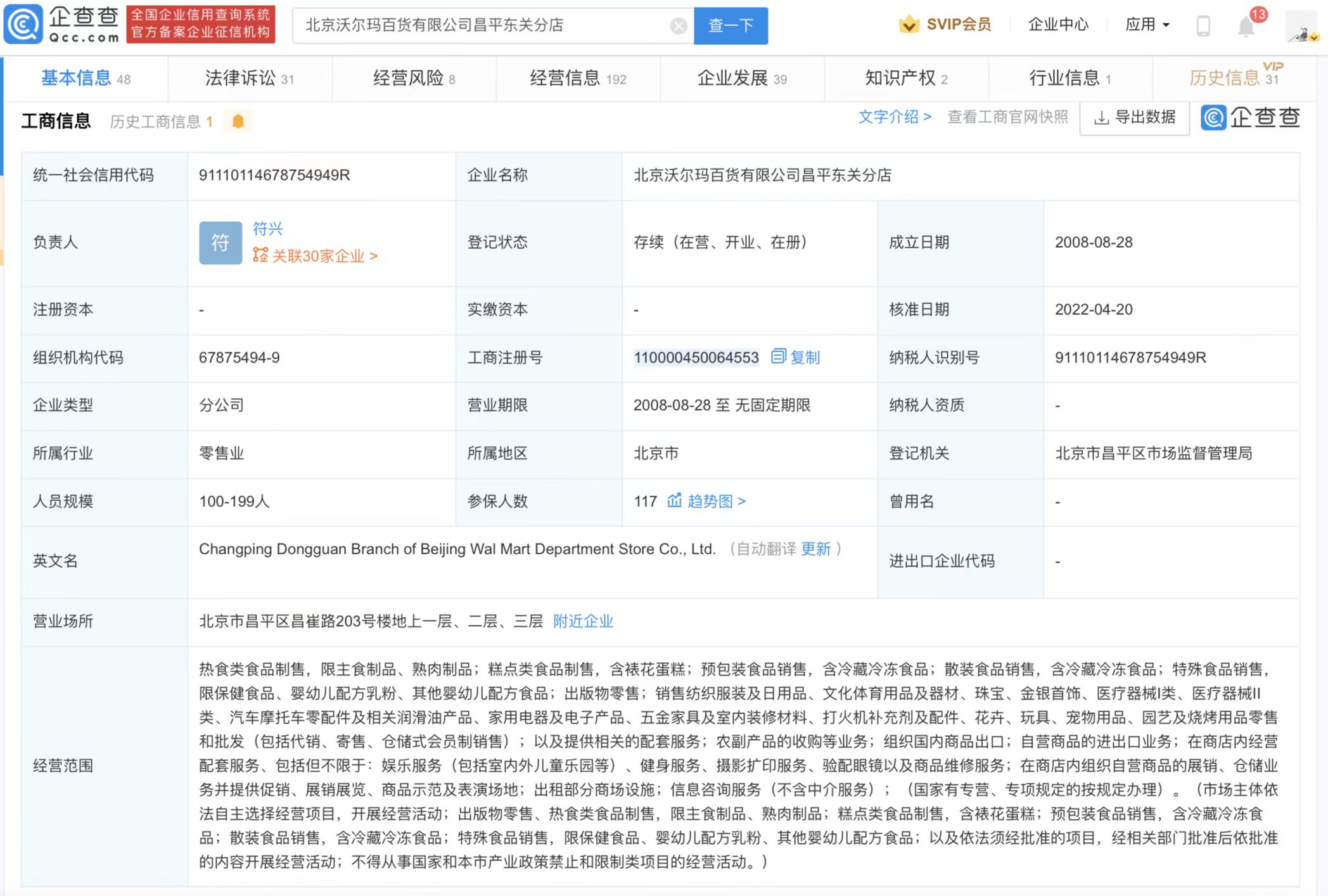1328x896 pixels.
Task: Select the 基本信息 tab
Action: point(86,79)
